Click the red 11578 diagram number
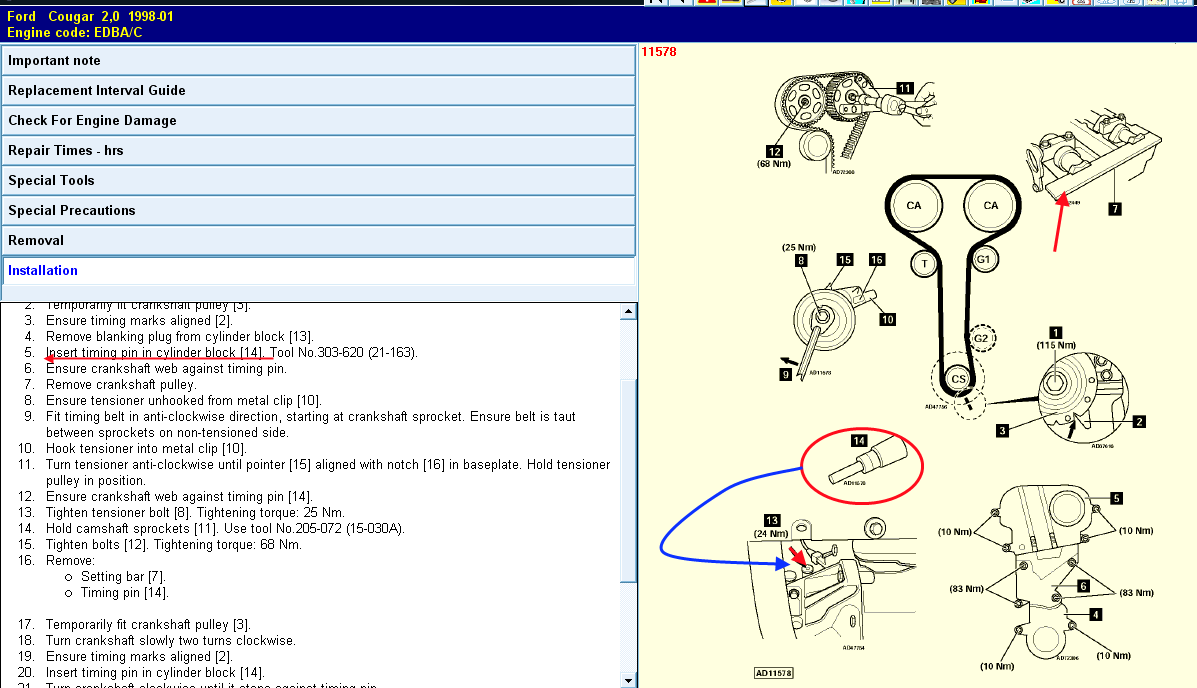This screenshot has height=688, width=1197. [659, 52]
